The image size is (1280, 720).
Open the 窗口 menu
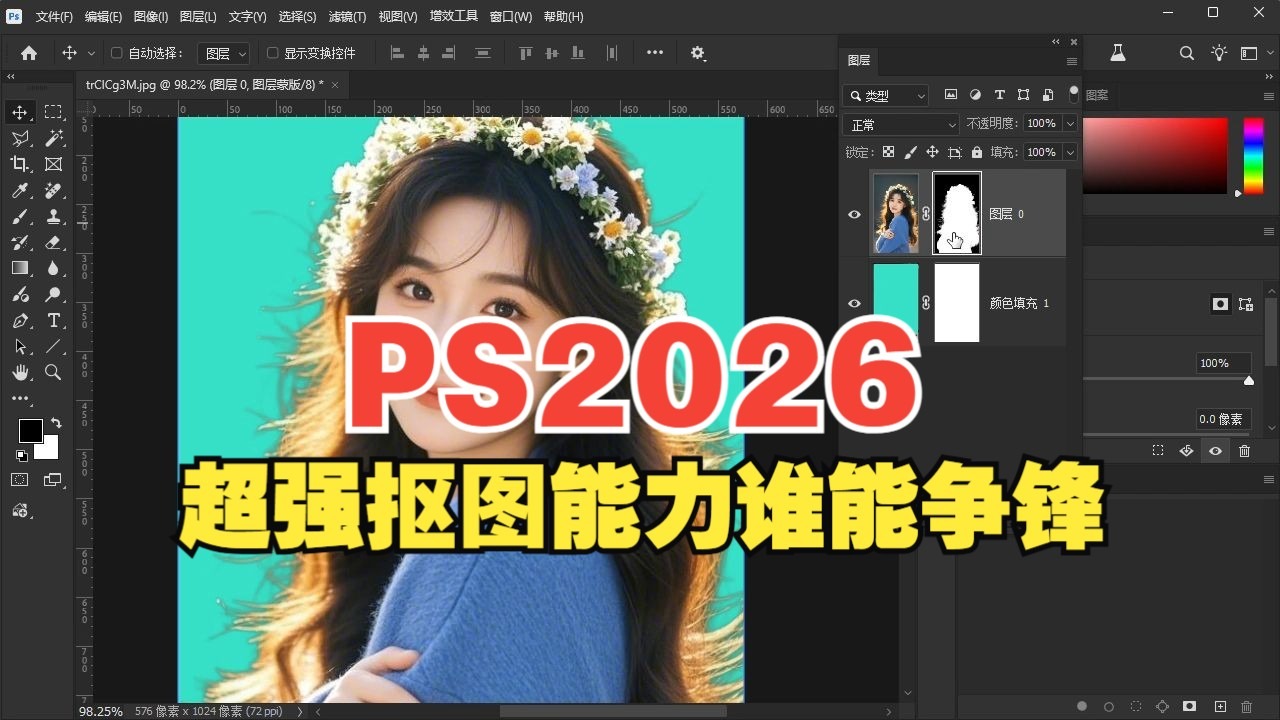(511, 16)
